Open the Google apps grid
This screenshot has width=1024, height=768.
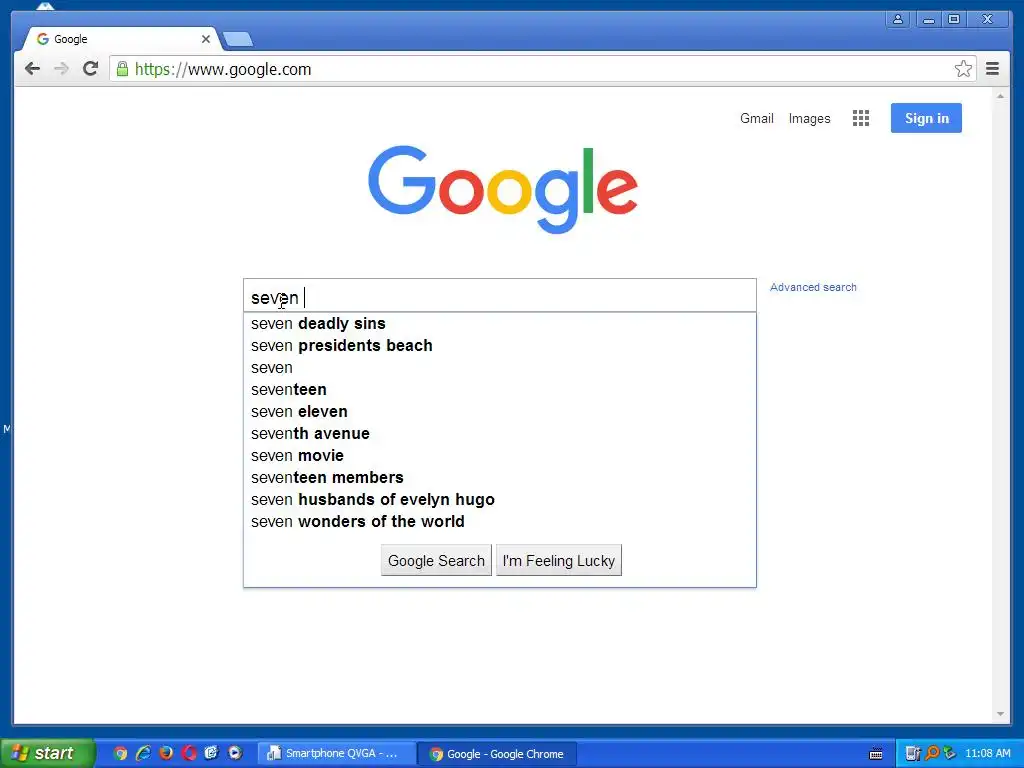tap(861, 118)
